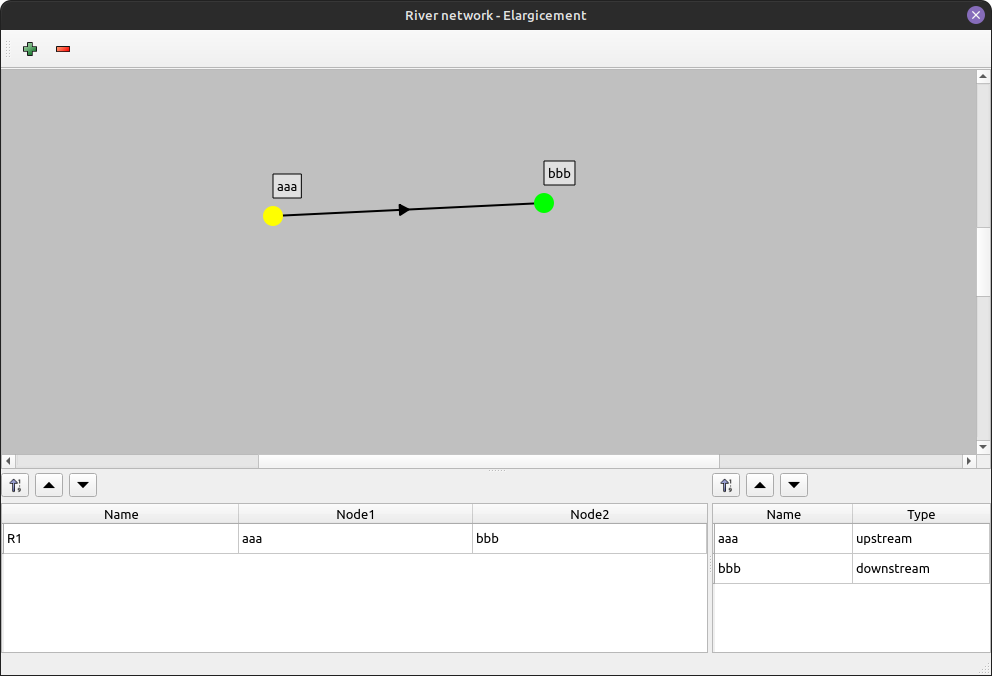992x676 pixels.
Task: Click the red minus delete icon
Action: pos(63,49)
